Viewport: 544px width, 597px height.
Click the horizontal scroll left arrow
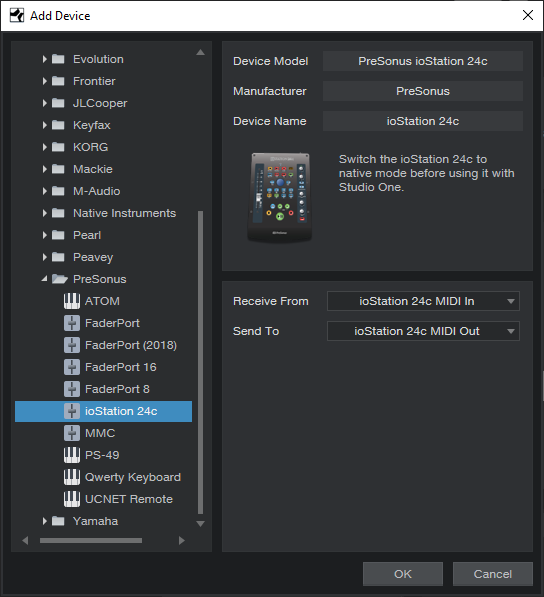coord(26,540)
